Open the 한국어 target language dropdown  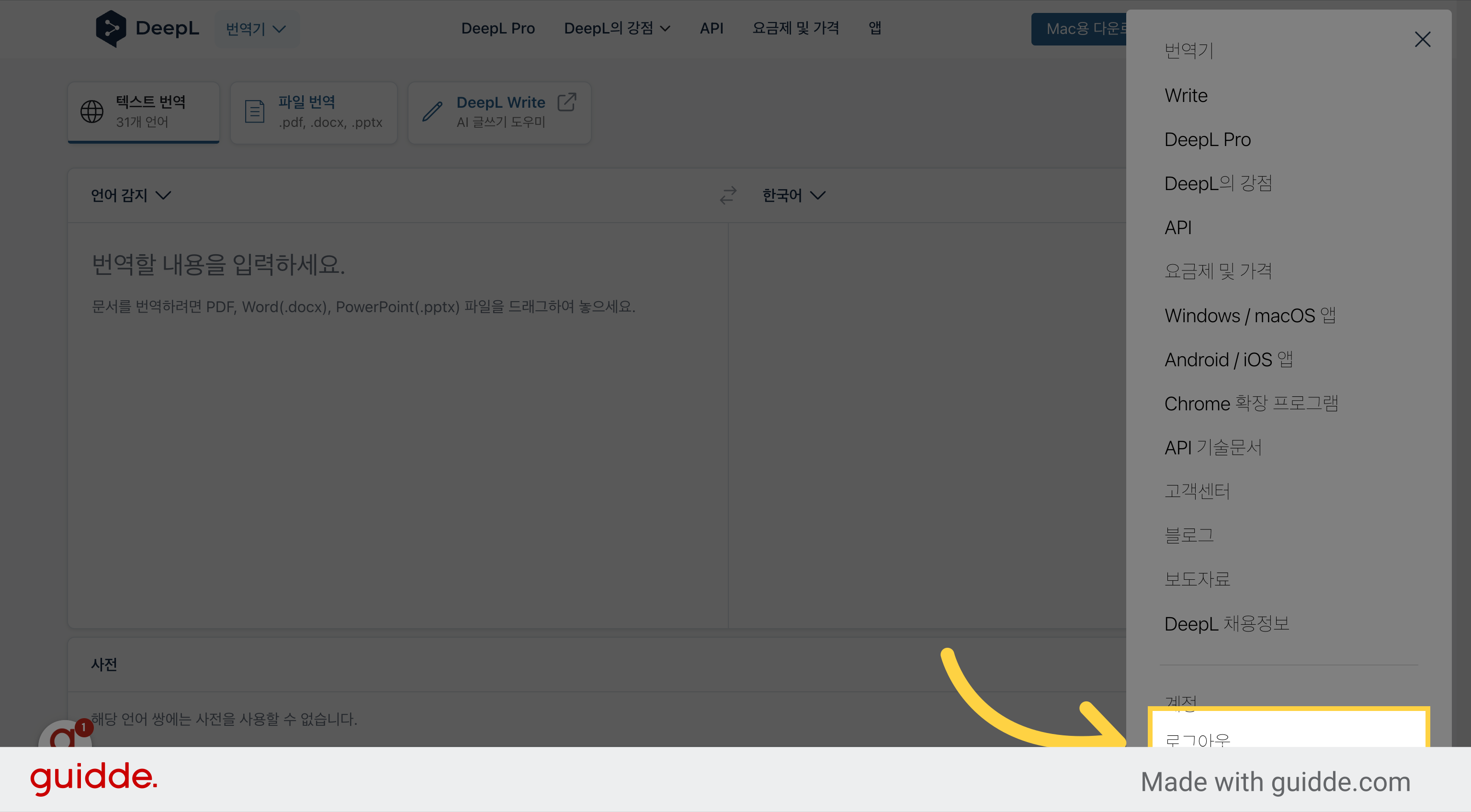click(x=794, y=195)
